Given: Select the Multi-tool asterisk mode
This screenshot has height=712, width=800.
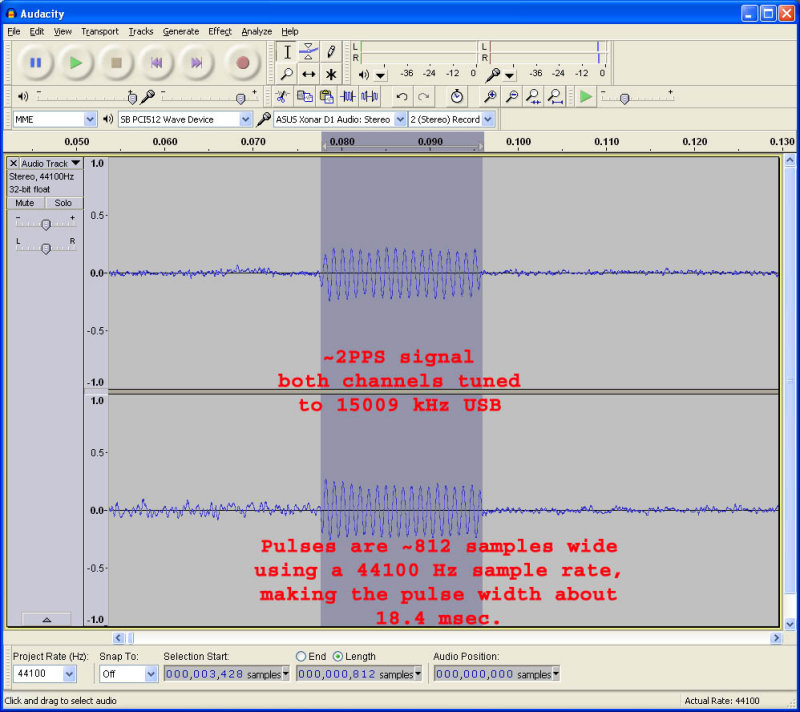Looking at the screenshot, I should click(x=331, y=74).
